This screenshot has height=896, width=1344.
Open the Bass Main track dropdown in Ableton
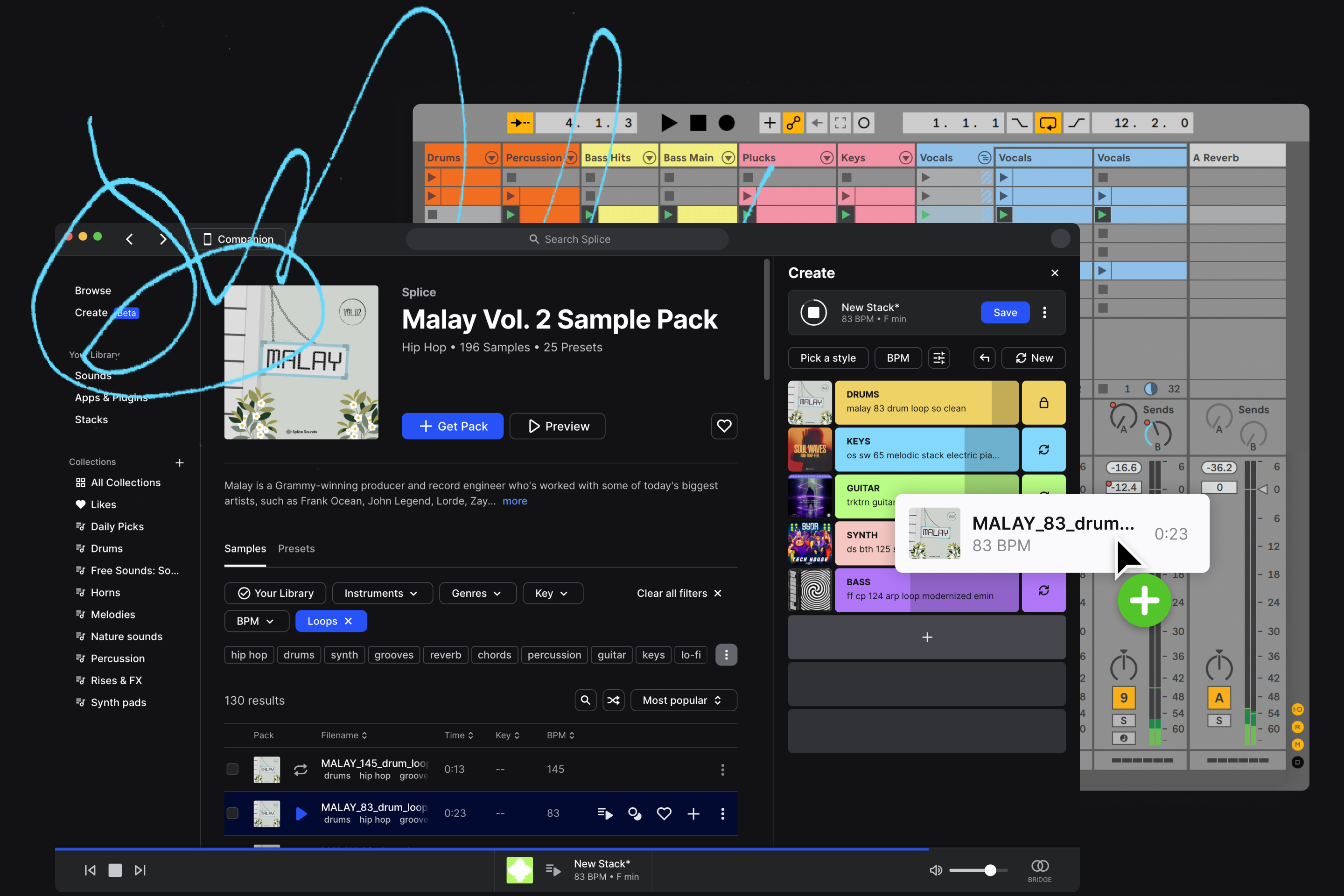click(728, 158)
